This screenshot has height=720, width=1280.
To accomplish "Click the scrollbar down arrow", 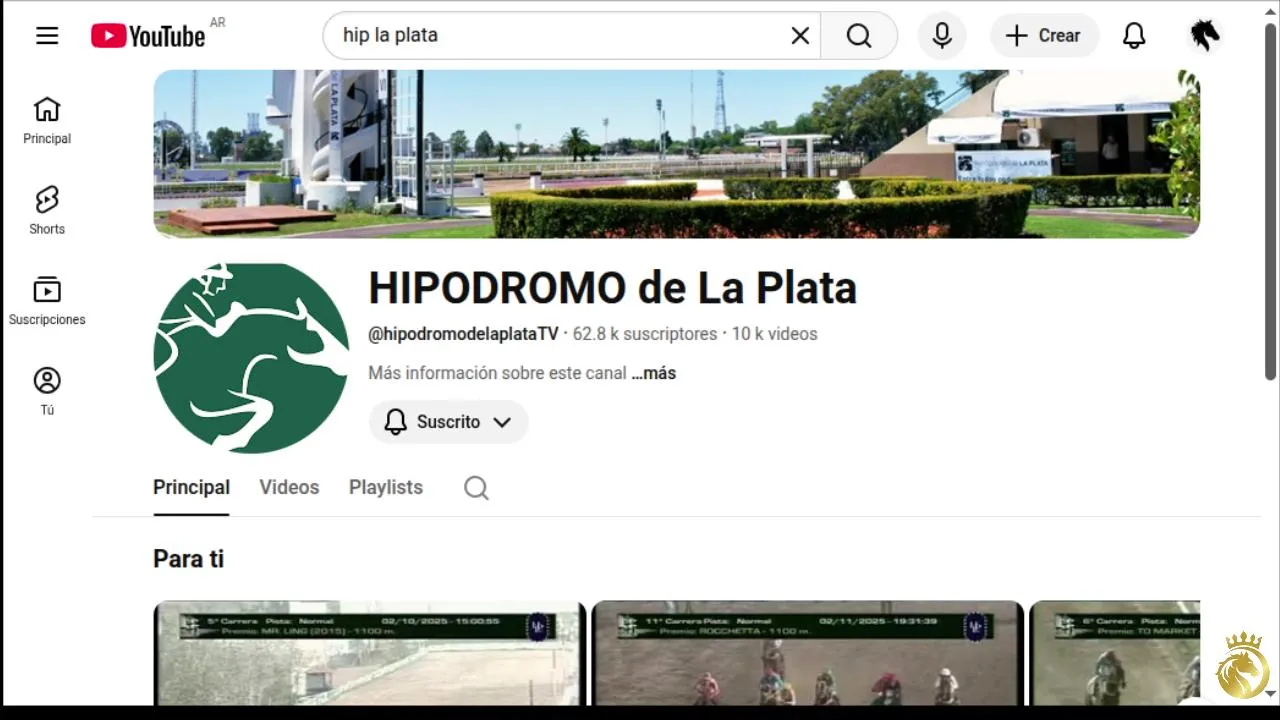I will pyautogui.click(x=1271, y=693).
